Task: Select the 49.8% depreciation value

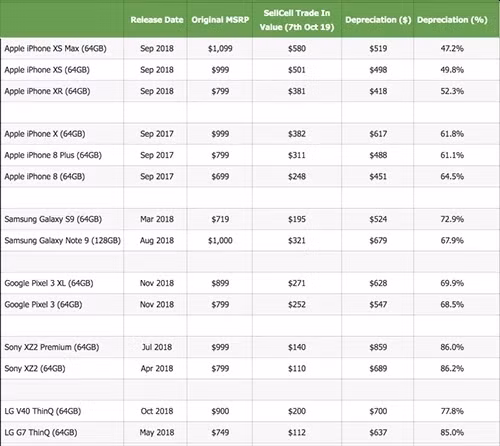Action: pyautogui.click(x=452, y=70)
